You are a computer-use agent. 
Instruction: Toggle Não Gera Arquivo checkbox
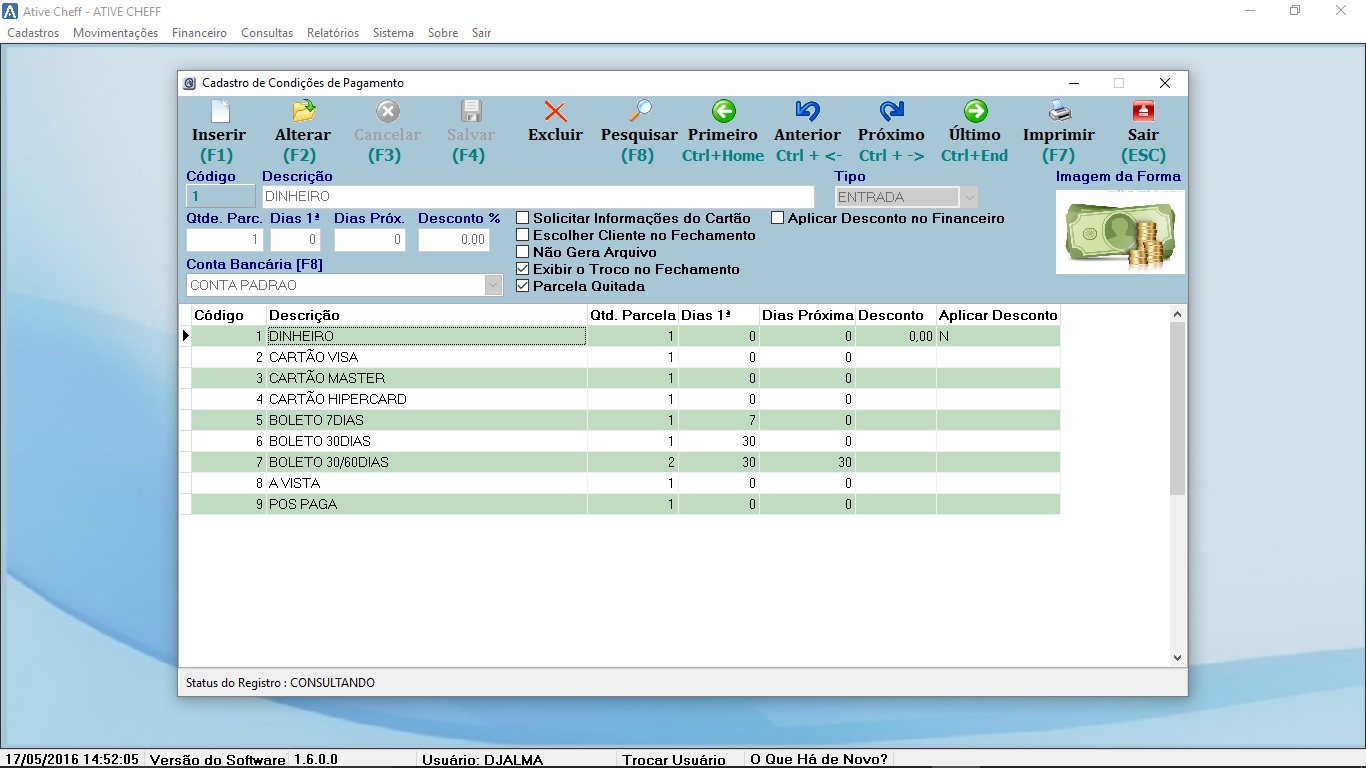[522, 252]
